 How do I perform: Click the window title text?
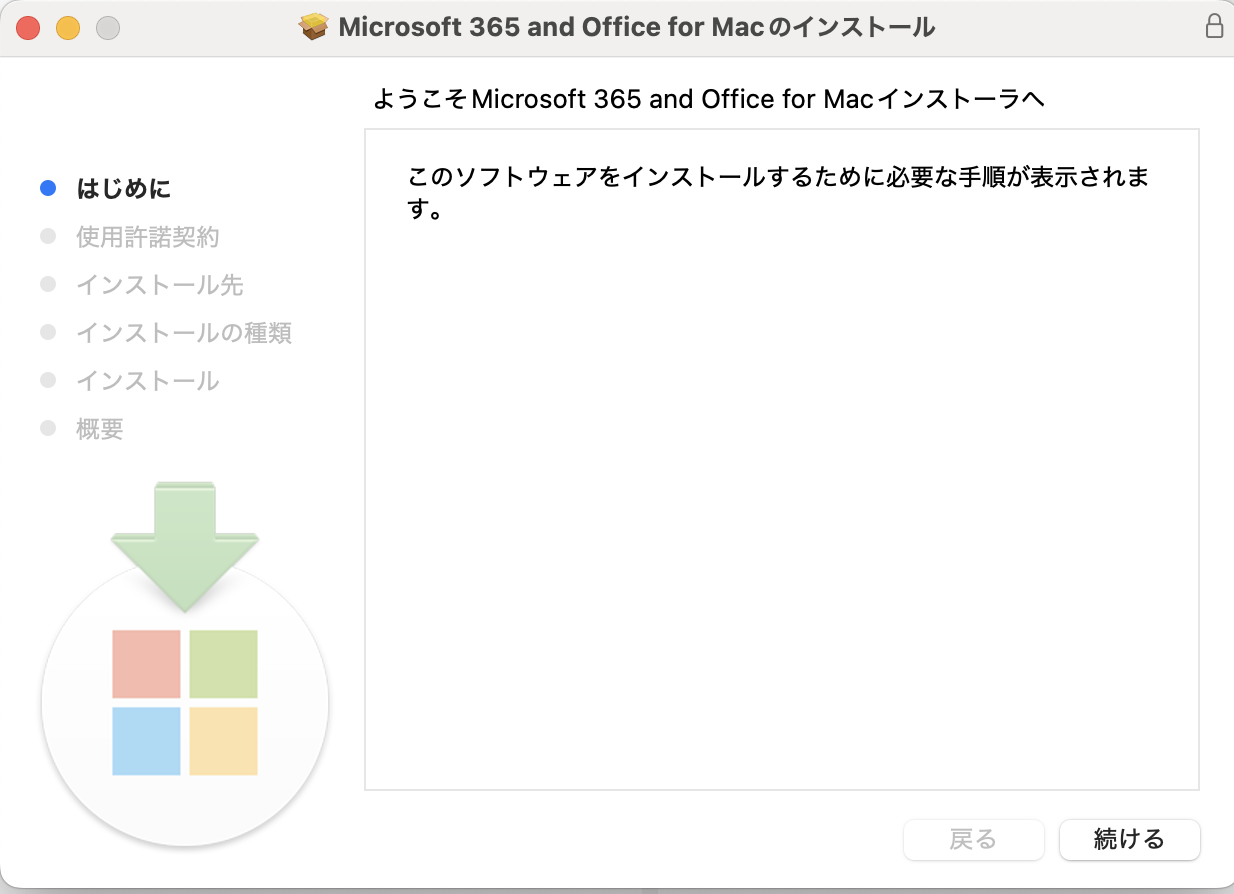tap(637, 27)
